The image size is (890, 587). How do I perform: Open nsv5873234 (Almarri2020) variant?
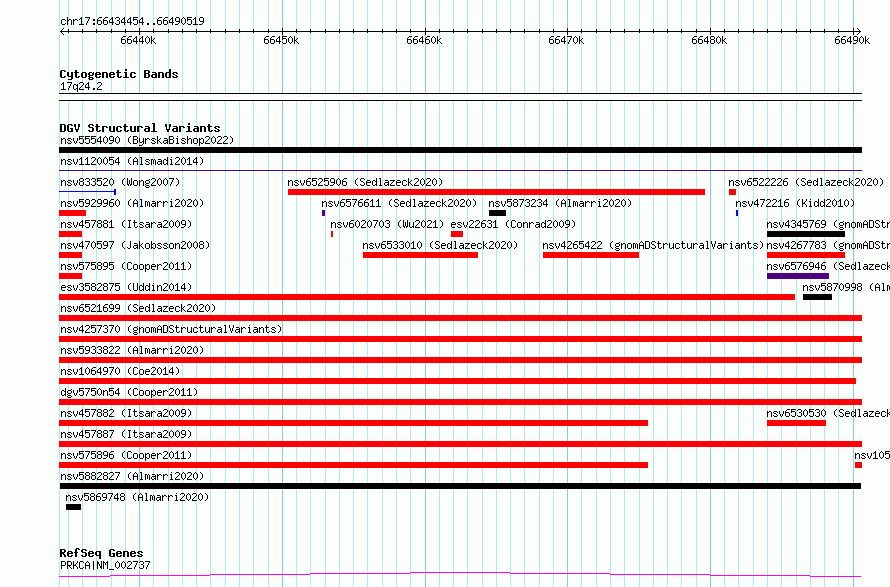560,203
